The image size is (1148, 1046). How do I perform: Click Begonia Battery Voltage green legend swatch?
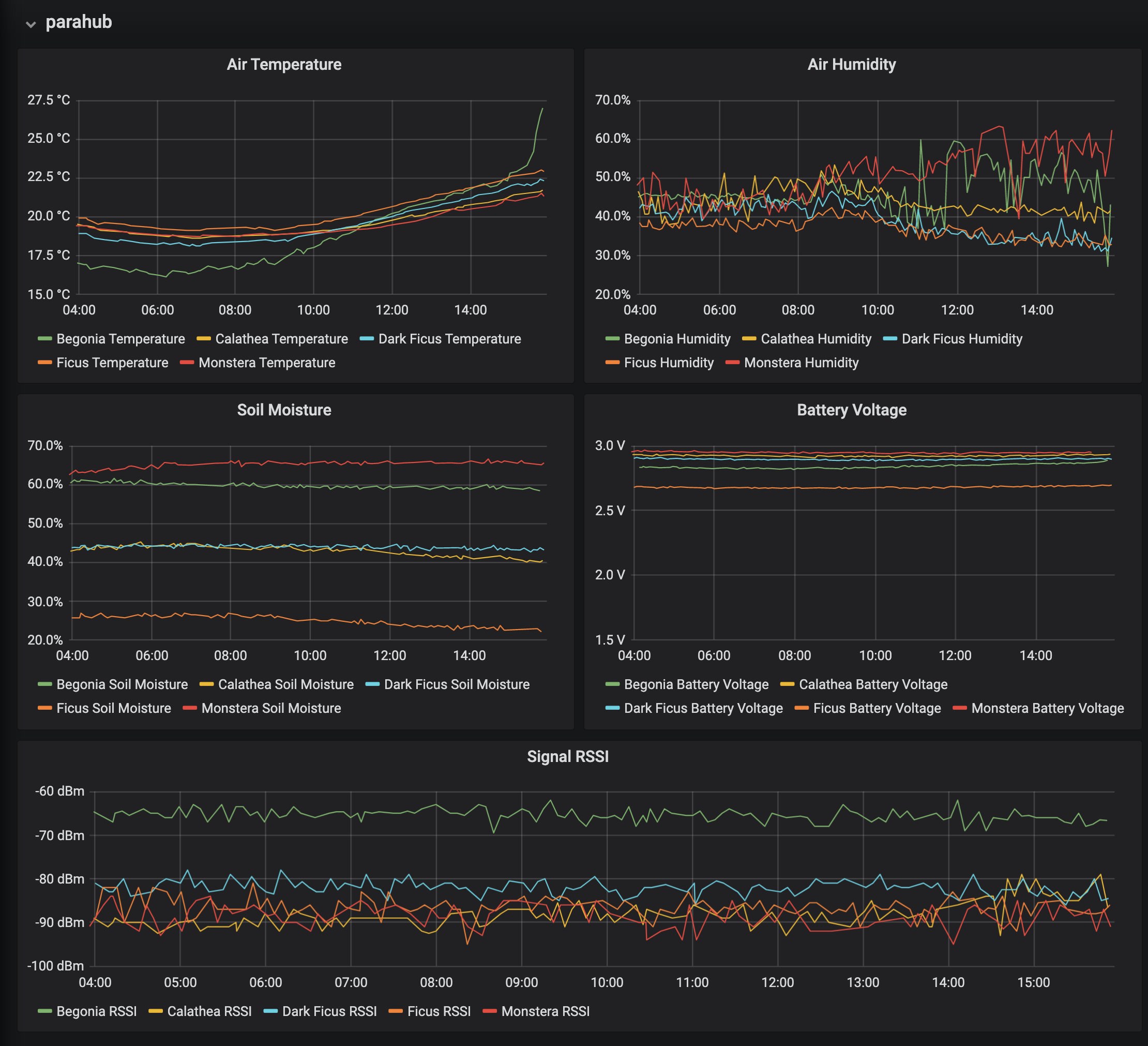point(612,684)
